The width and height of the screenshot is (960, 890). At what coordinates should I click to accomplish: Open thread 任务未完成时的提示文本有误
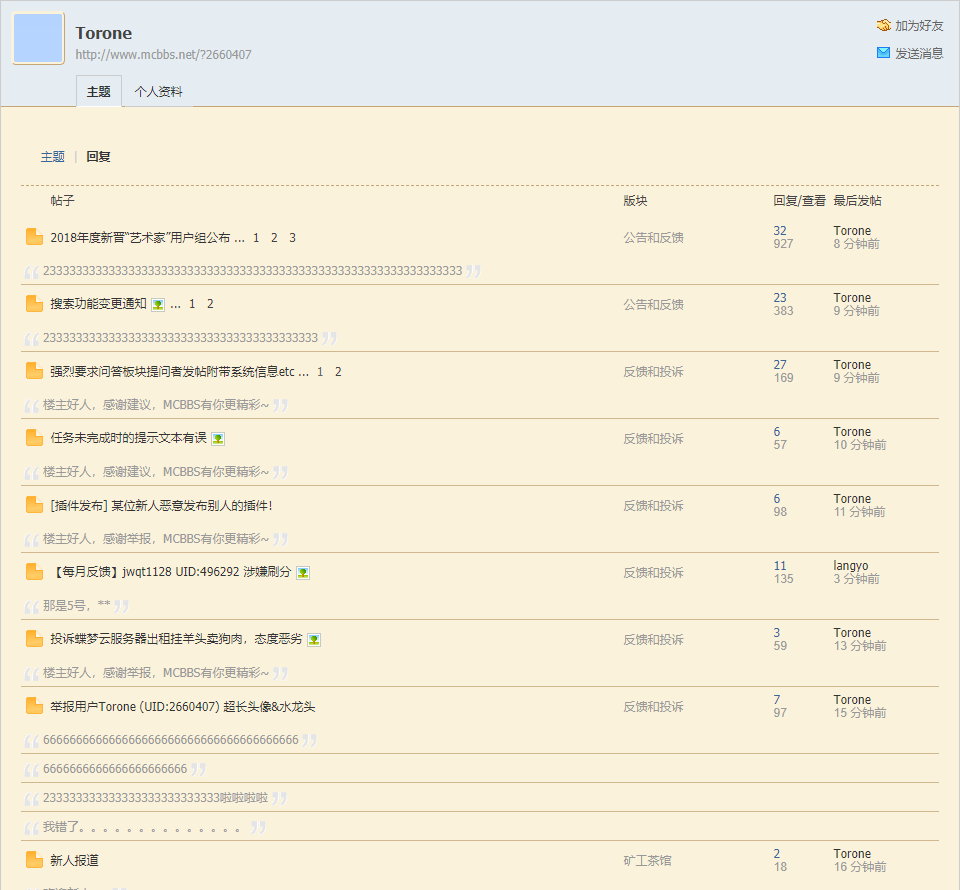pyautogui.click(x=129, y=438)
